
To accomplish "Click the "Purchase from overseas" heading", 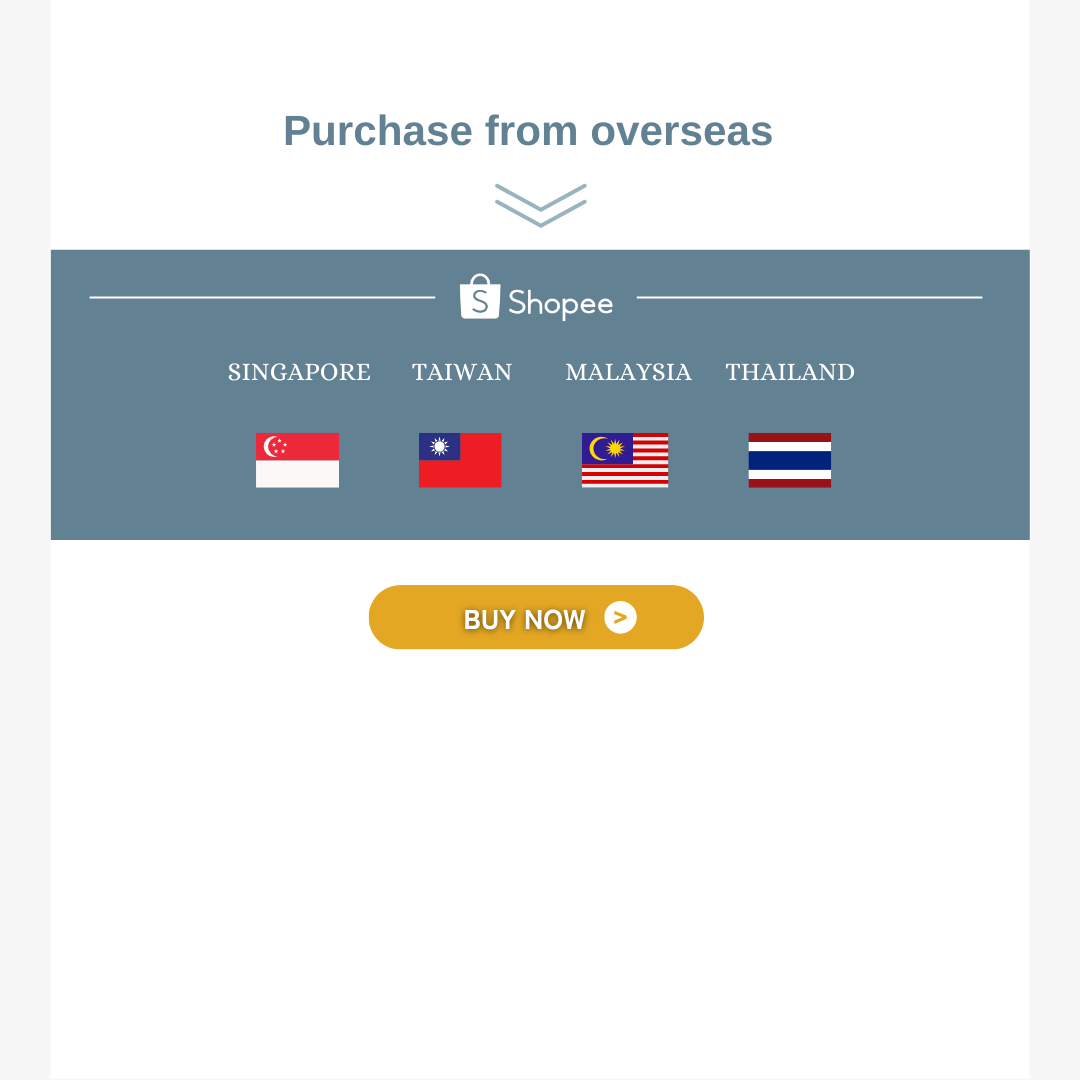I will [528, 131].
